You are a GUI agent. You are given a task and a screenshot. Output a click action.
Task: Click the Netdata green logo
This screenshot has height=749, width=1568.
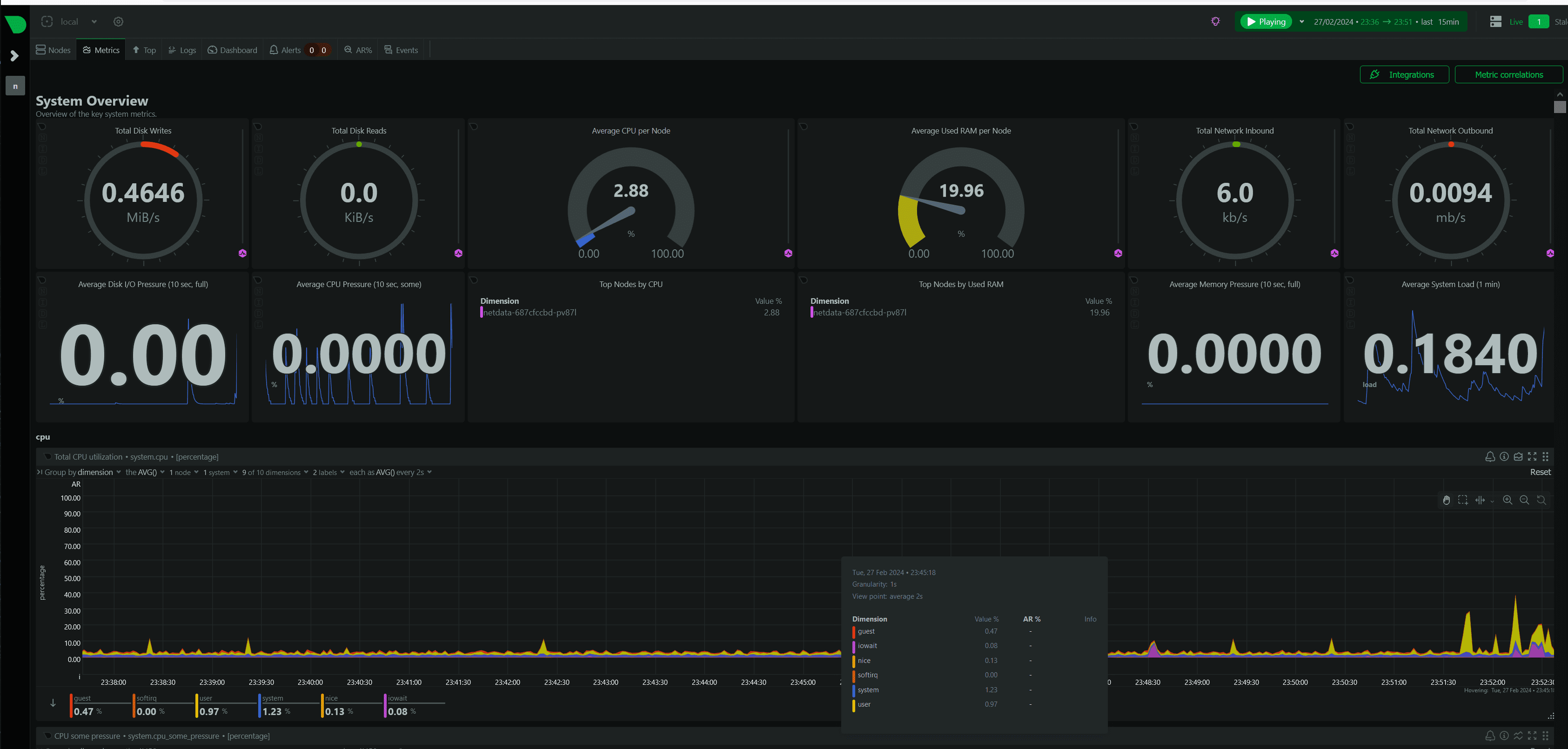click(x=15, y=24)
